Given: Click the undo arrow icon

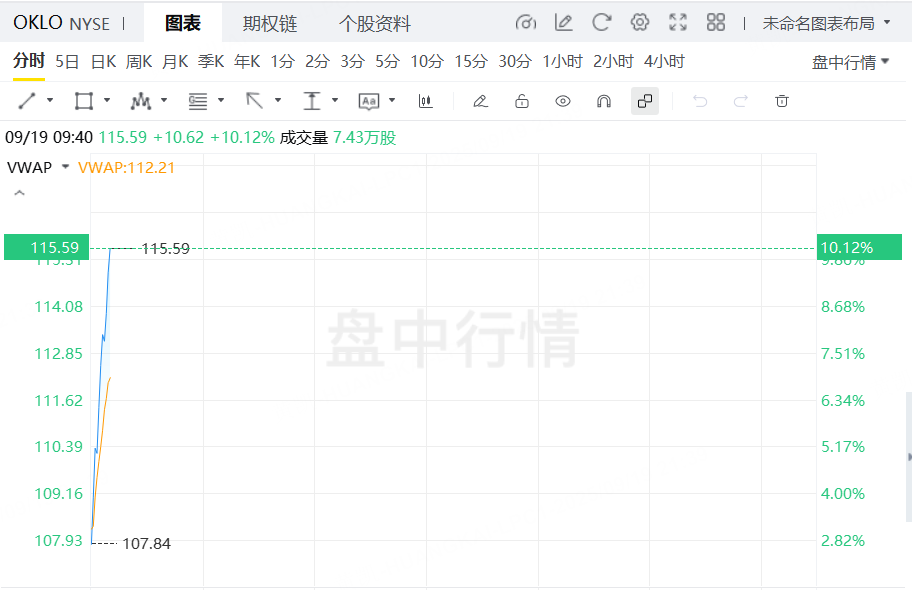Looking at the screenshot, I should 700,101.
